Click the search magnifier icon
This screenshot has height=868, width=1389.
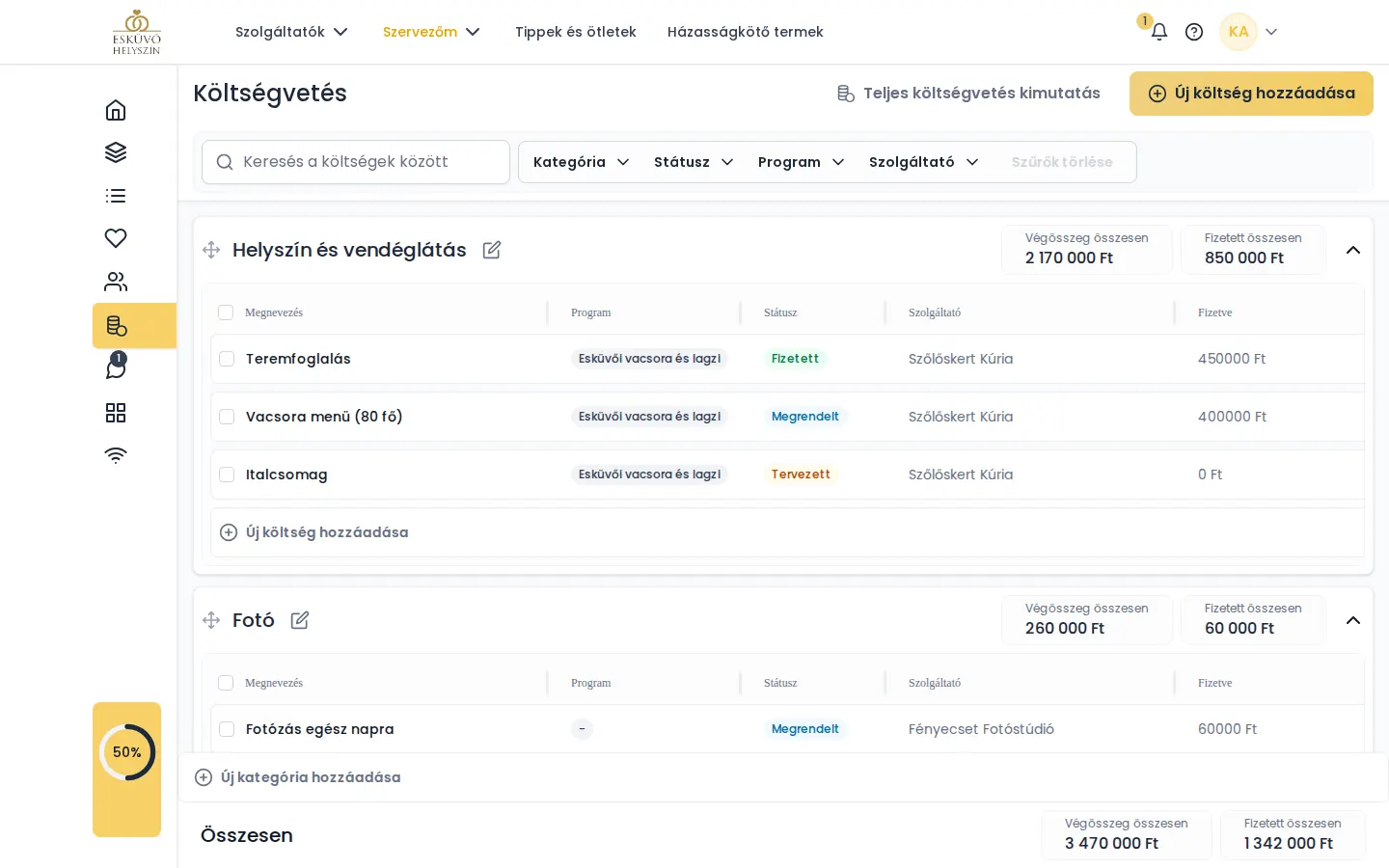click(225, 162)
